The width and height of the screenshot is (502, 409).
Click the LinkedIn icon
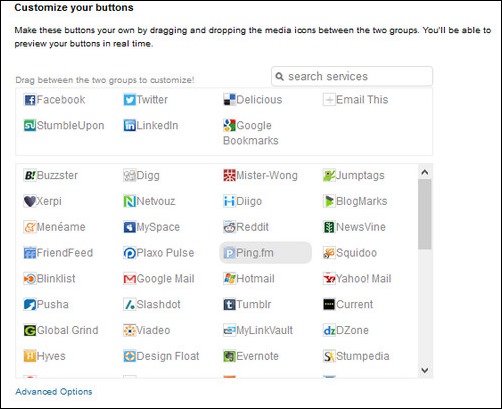[x=129, y=125]
